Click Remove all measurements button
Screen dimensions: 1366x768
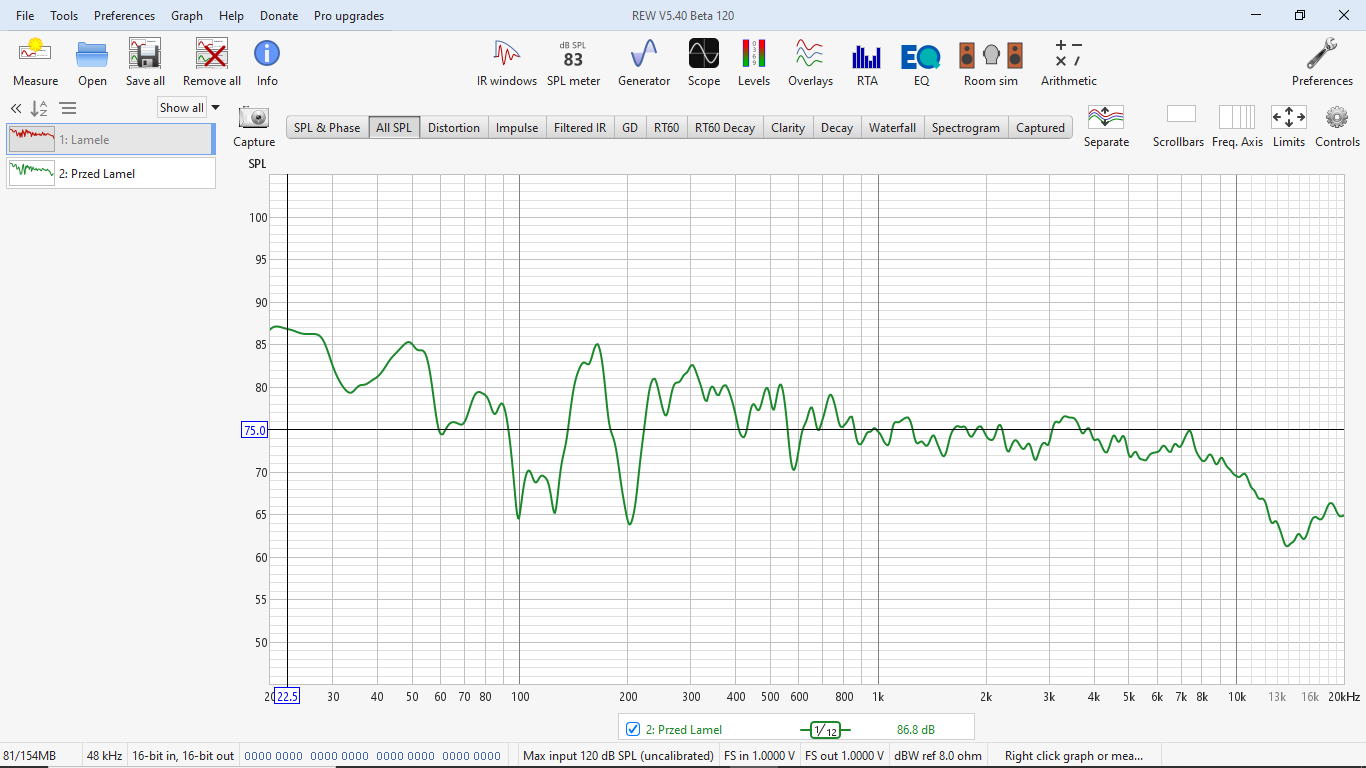[211, 54]
